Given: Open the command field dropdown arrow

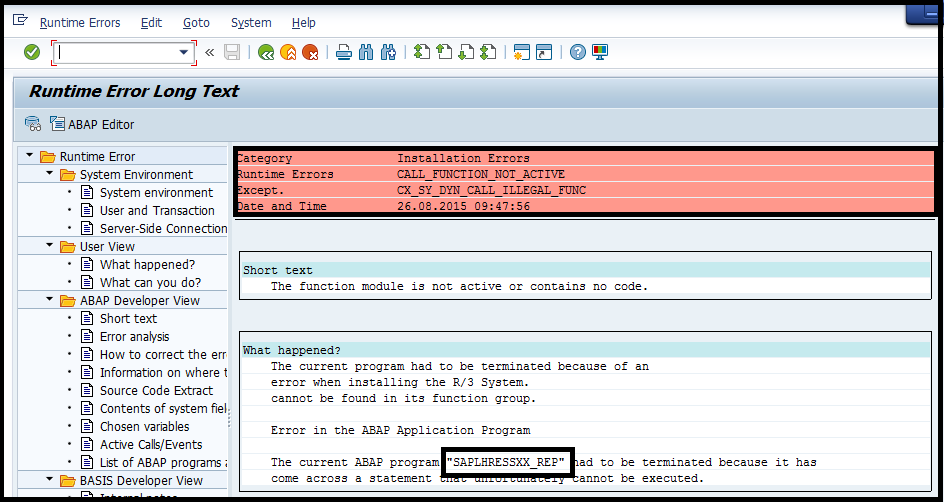Looking at the screenshot, I should click(x=184, y=52).
